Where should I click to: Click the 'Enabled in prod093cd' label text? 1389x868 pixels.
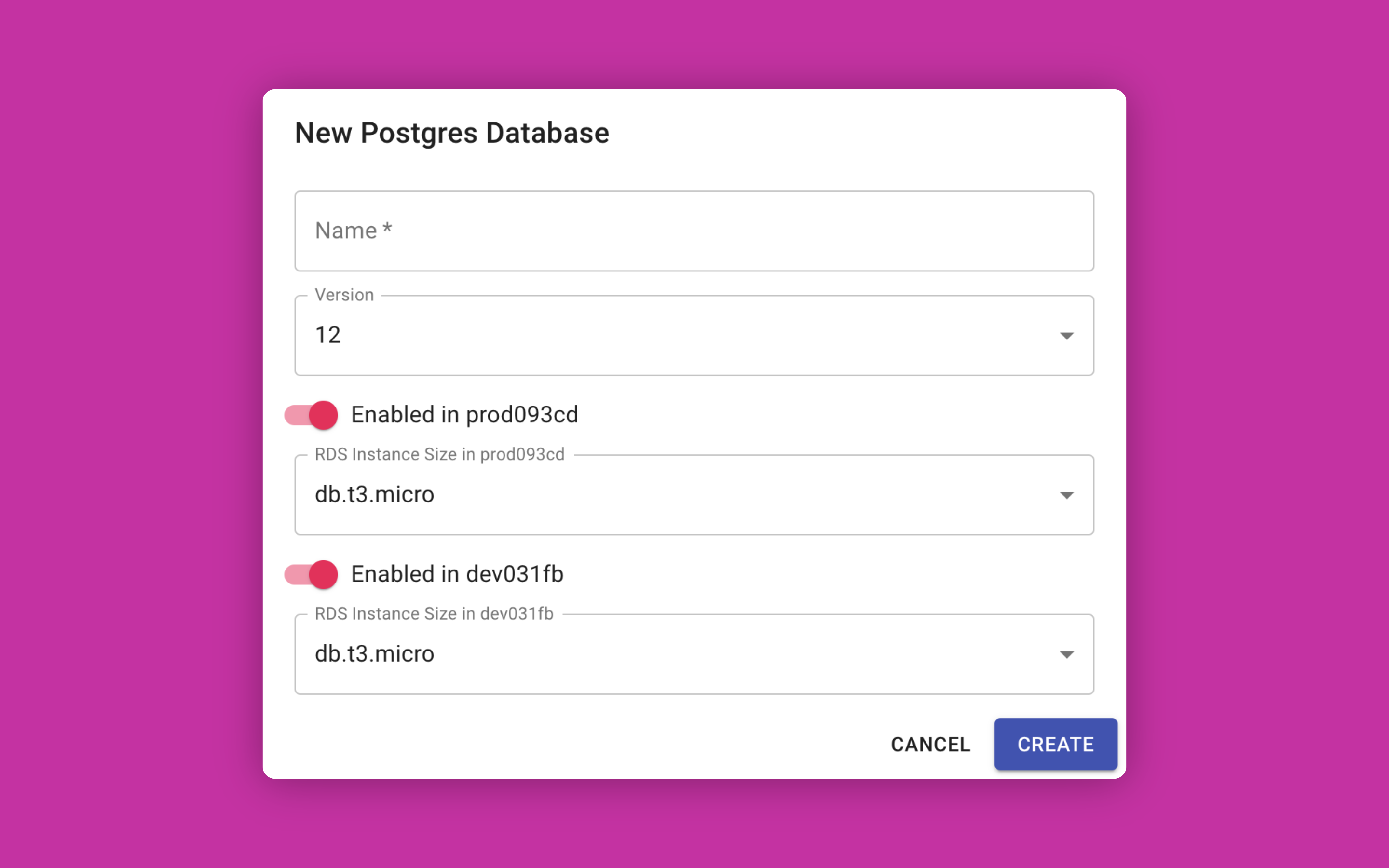pyautogui.click(x=464, y=415)
